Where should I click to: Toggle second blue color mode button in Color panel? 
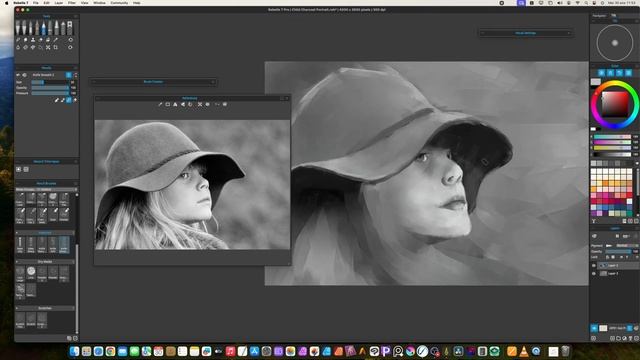tap(610, 73)
